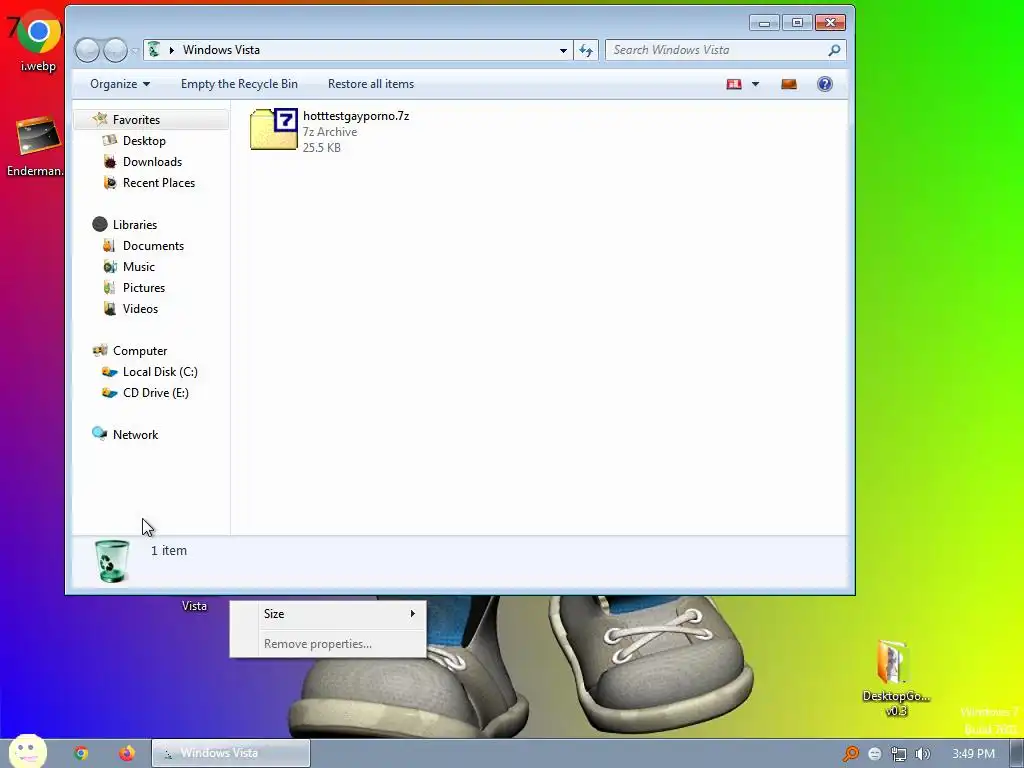Open the network tray icon
This screenshot has width=1024, height=768.
[x=899, y=754]
